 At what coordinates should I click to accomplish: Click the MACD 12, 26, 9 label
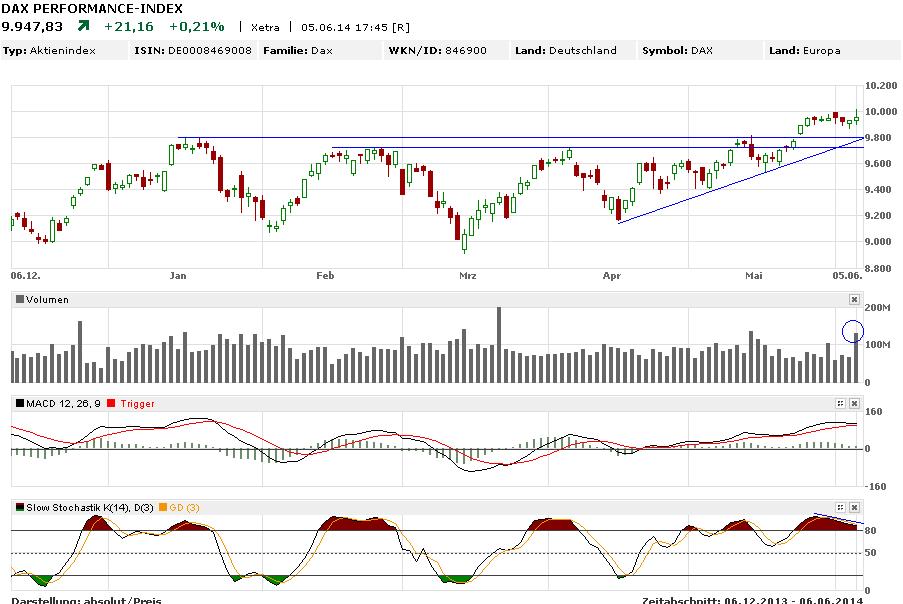[63, 404]
